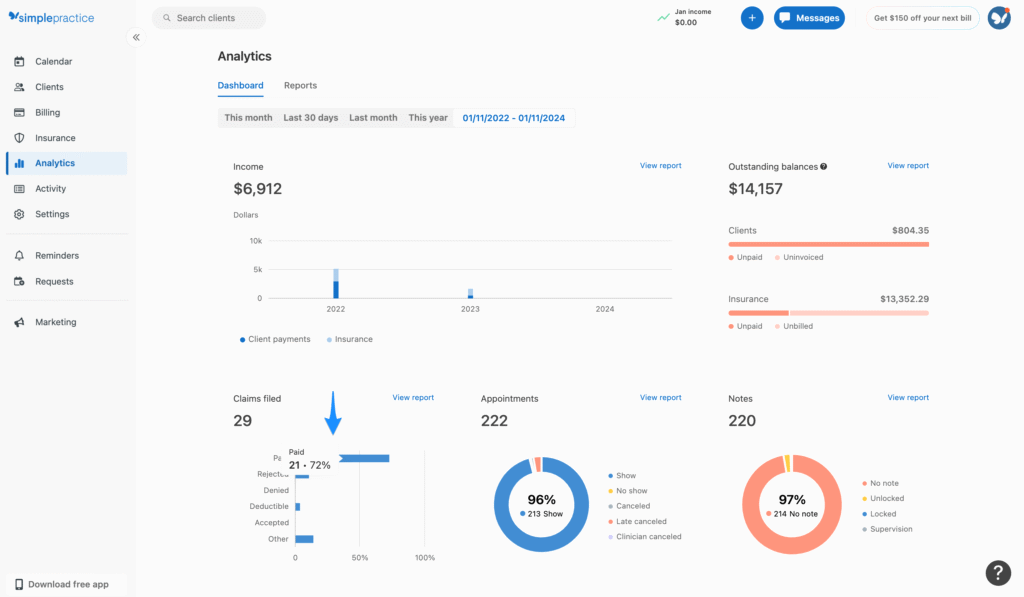This screenshot has width=1024, height=597.
Task: Select the Dashboard tab
Action: pyautogui.click(x=240, y=85)
